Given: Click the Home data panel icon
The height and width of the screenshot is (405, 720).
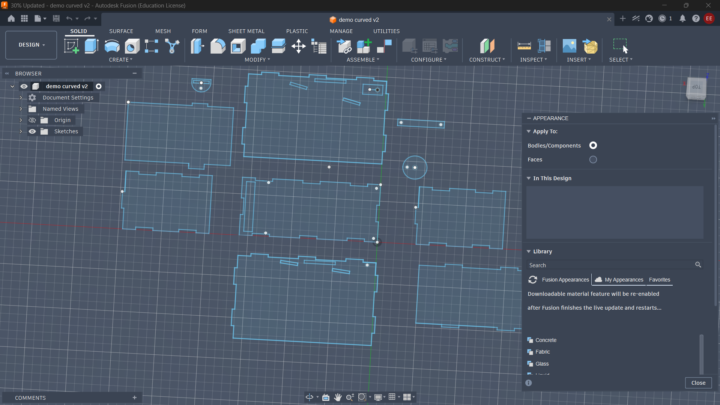Looking at the screenshot, I should click(x=11, y=19).
